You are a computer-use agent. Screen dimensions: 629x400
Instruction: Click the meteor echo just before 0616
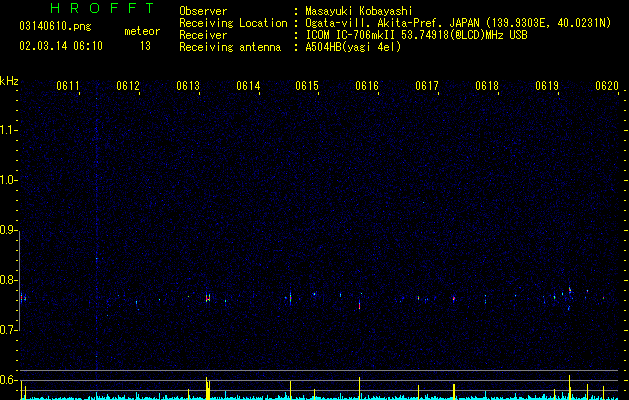tap(359, 304)
